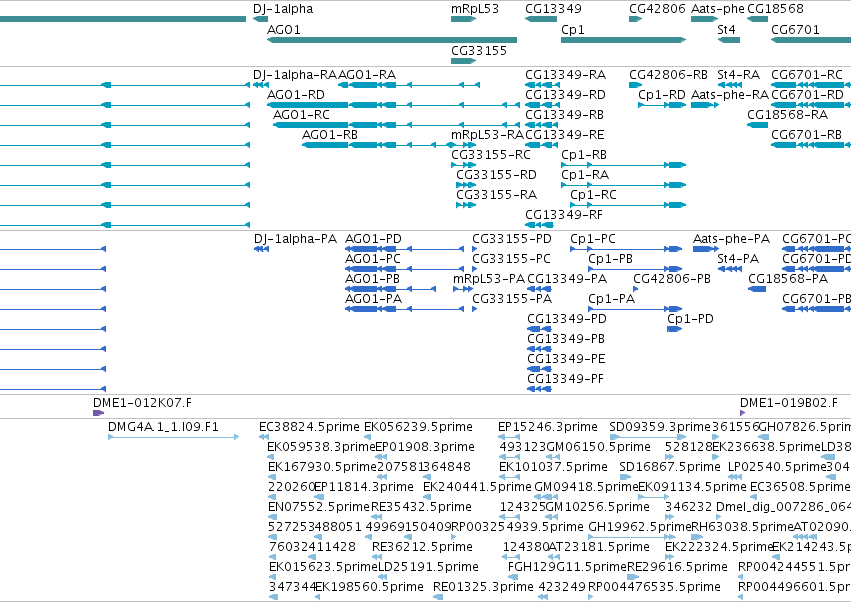The height and width of the screenshot is (602, 851).
Task: Open CDS feature DJ-1alpha-PA
Action: (262, 249)
